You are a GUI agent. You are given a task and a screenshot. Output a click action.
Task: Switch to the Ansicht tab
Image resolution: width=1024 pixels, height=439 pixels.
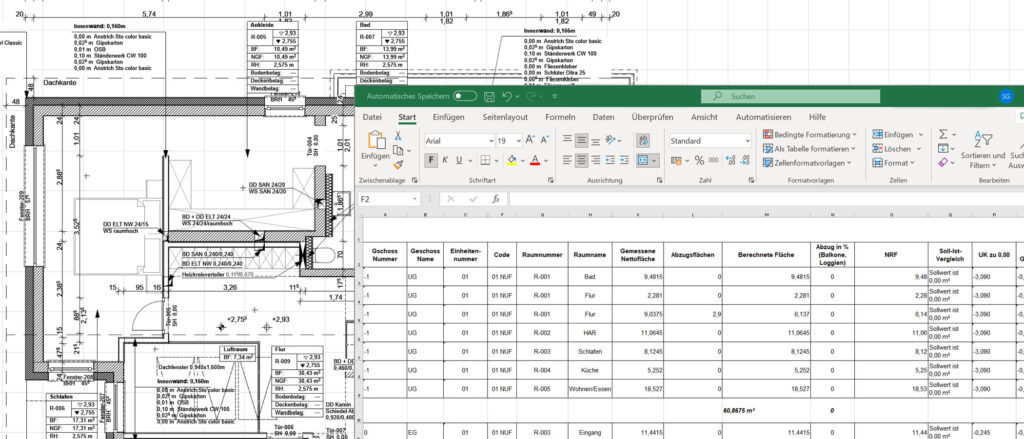pyautogui.click(x=704, y=117)
